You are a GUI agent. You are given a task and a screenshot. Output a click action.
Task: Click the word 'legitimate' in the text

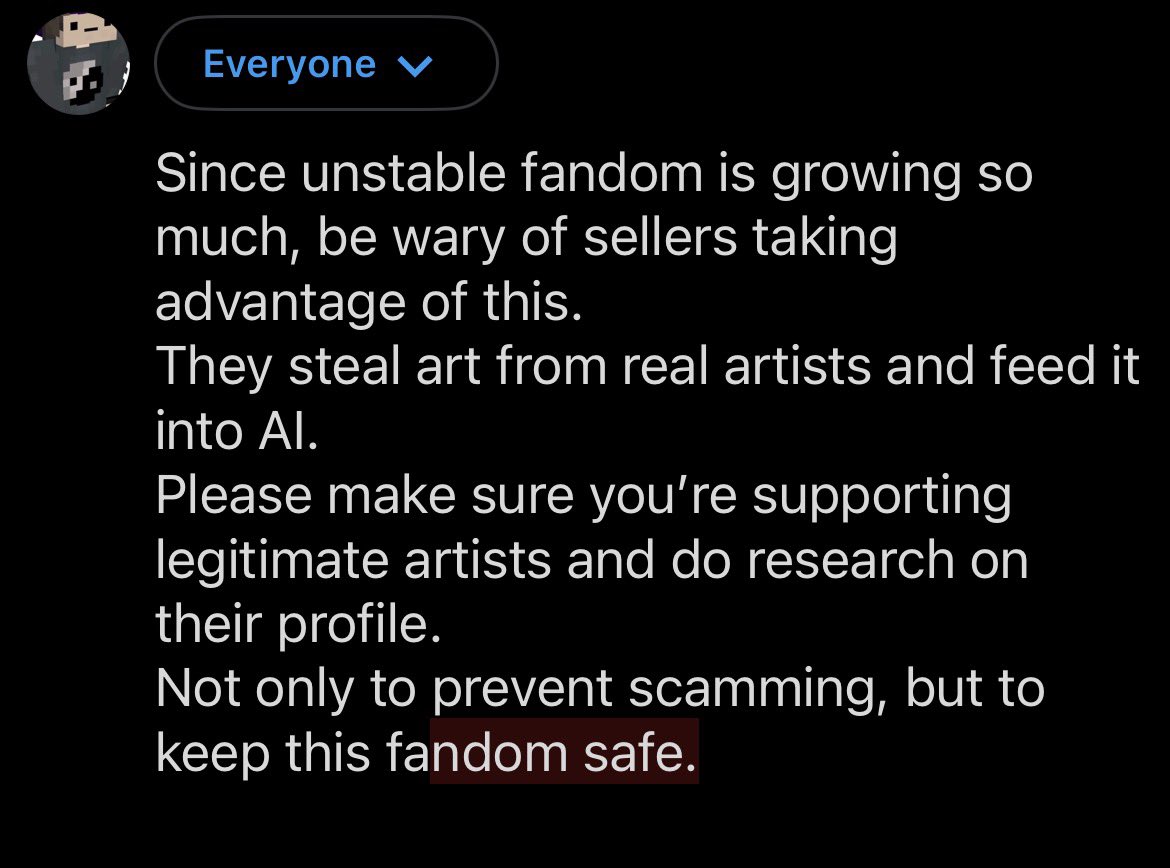tap(272, 561)
